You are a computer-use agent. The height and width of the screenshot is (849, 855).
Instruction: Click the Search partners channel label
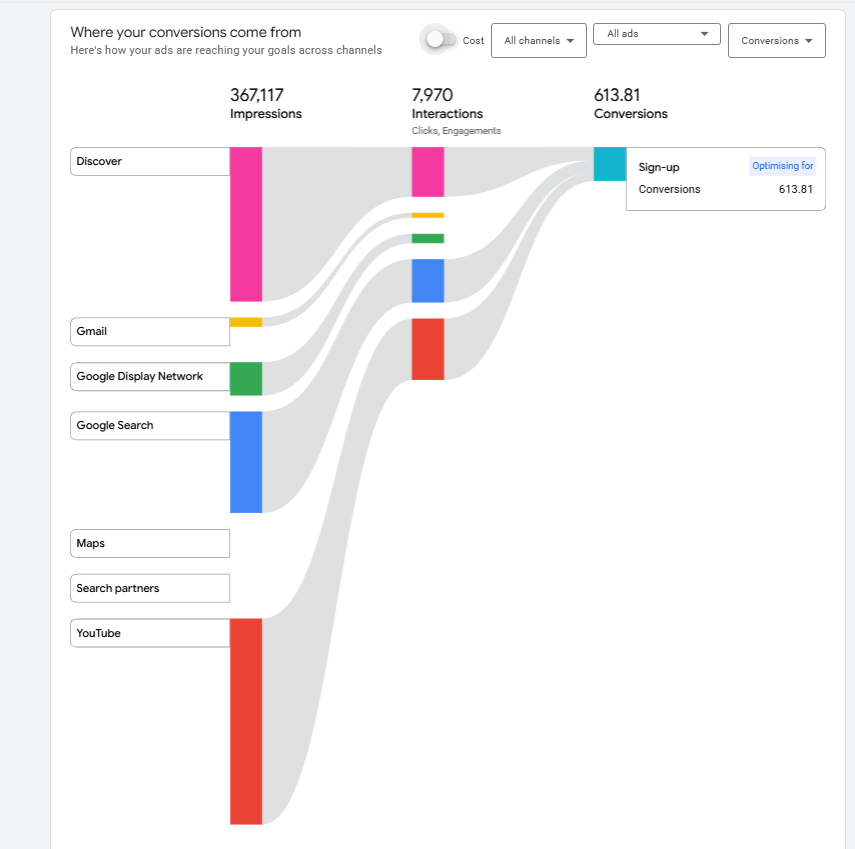150,588
